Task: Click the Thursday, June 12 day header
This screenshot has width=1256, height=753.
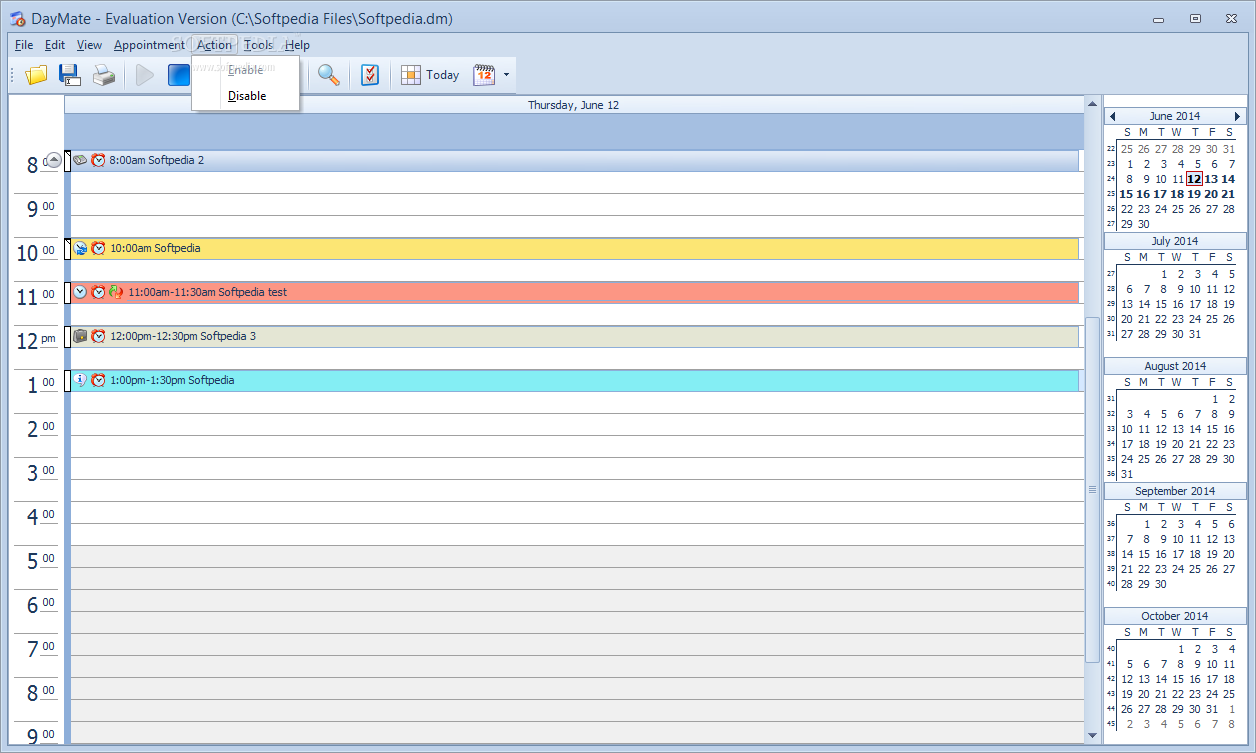Action: 574,105
